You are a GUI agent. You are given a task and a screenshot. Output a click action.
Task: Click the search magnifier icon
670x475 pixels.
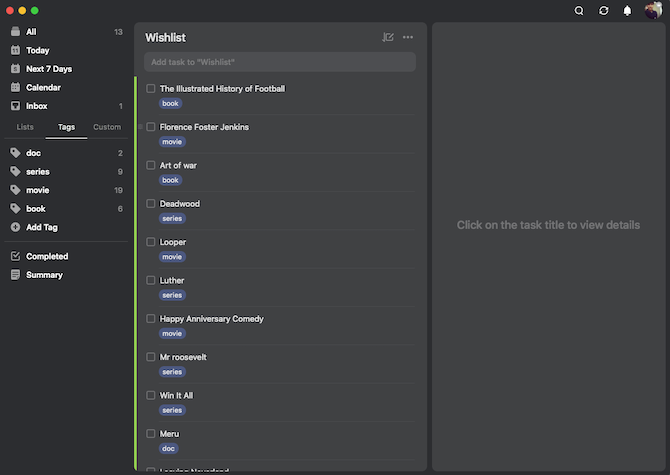579,10
